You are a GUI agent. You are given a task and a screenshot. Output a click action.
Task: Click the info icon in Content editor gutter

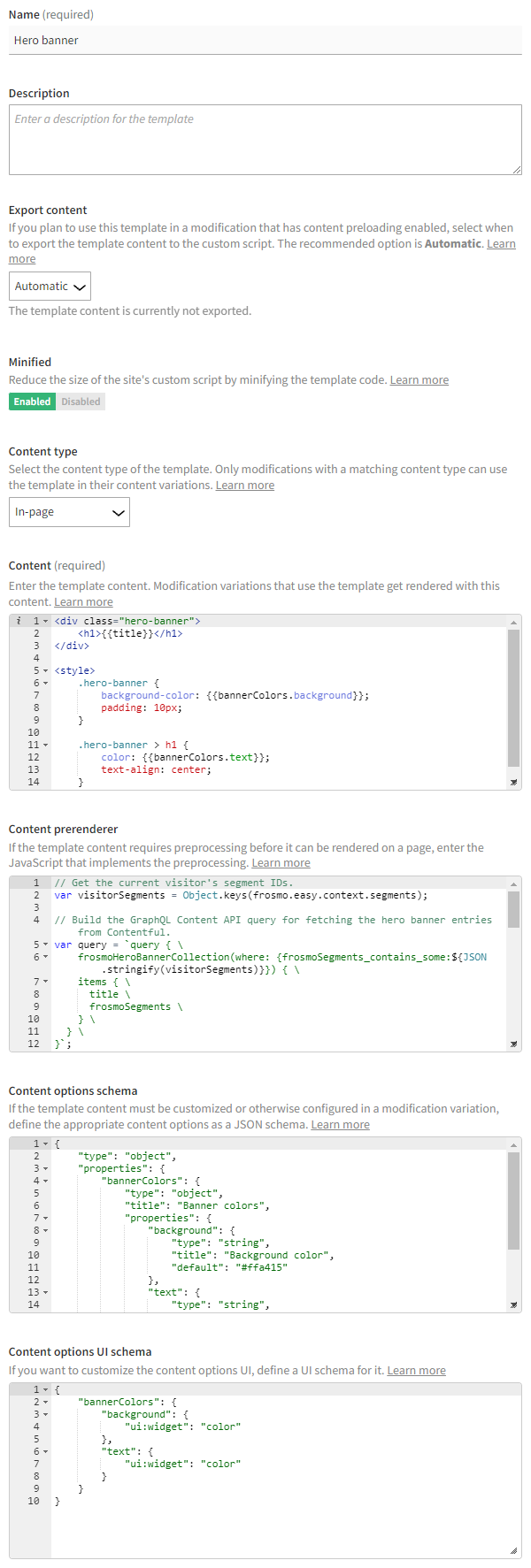[19, 621]
